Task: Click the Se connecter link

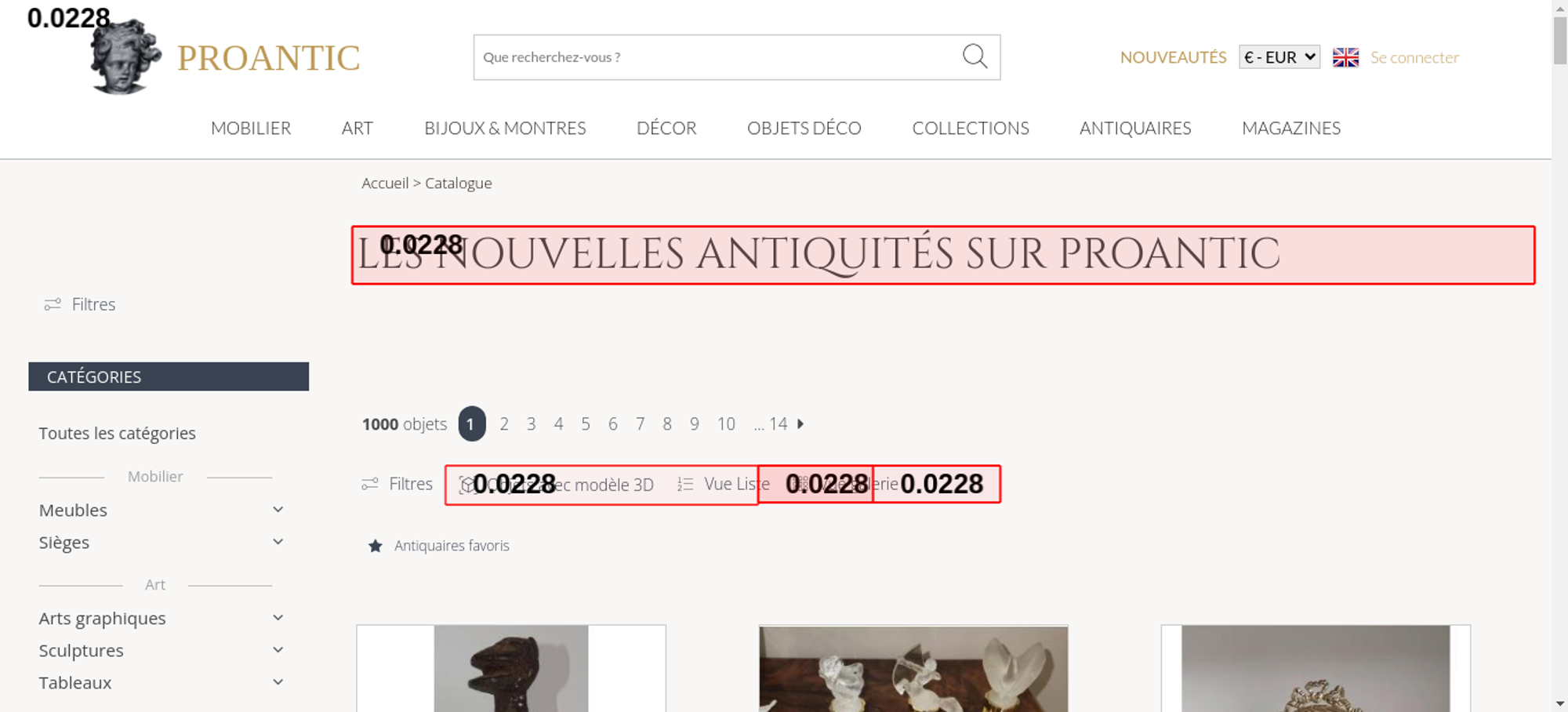Action: 1414,57
